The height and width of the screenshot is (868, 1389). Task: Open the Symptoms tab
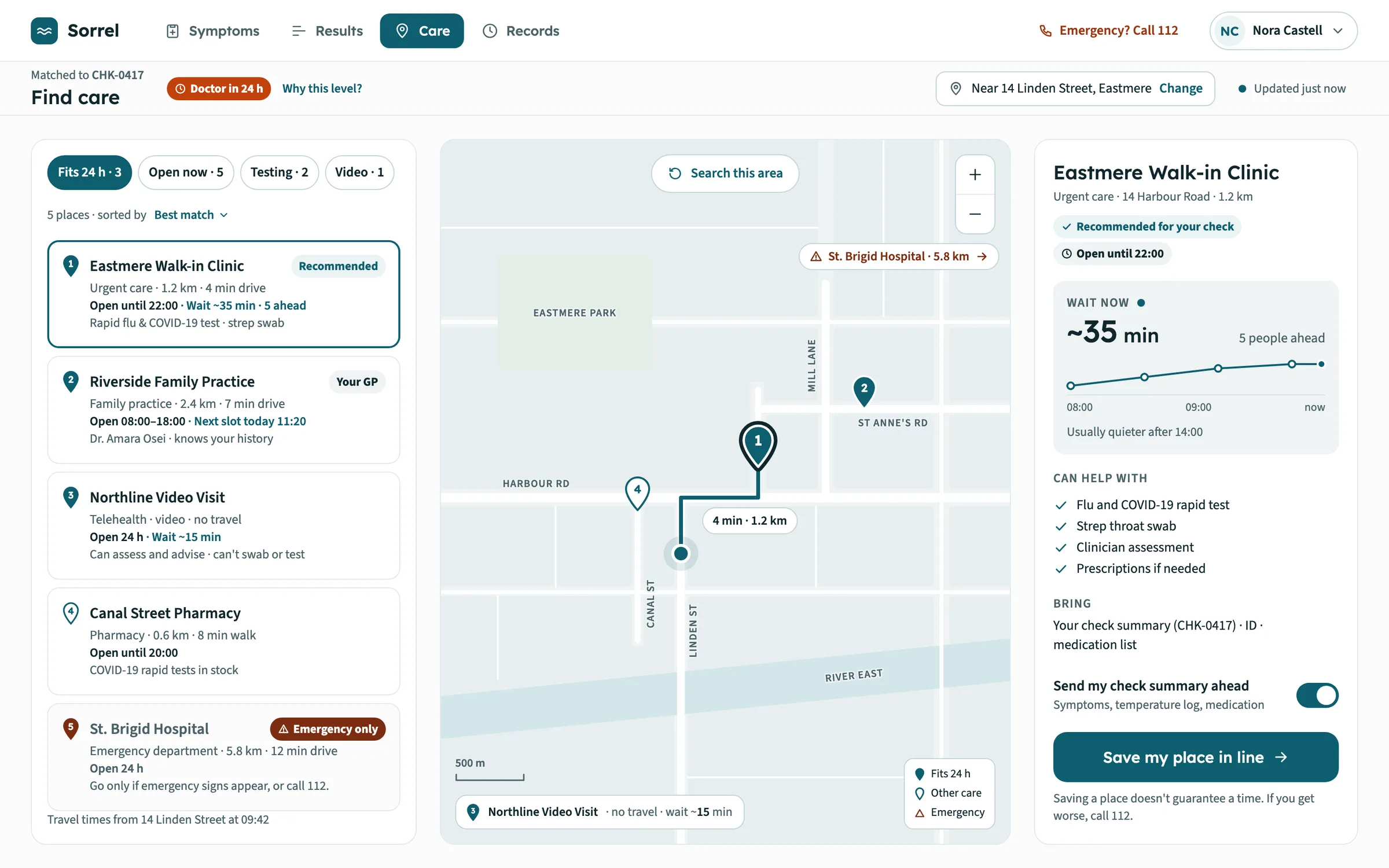click(x=212, y=31)
